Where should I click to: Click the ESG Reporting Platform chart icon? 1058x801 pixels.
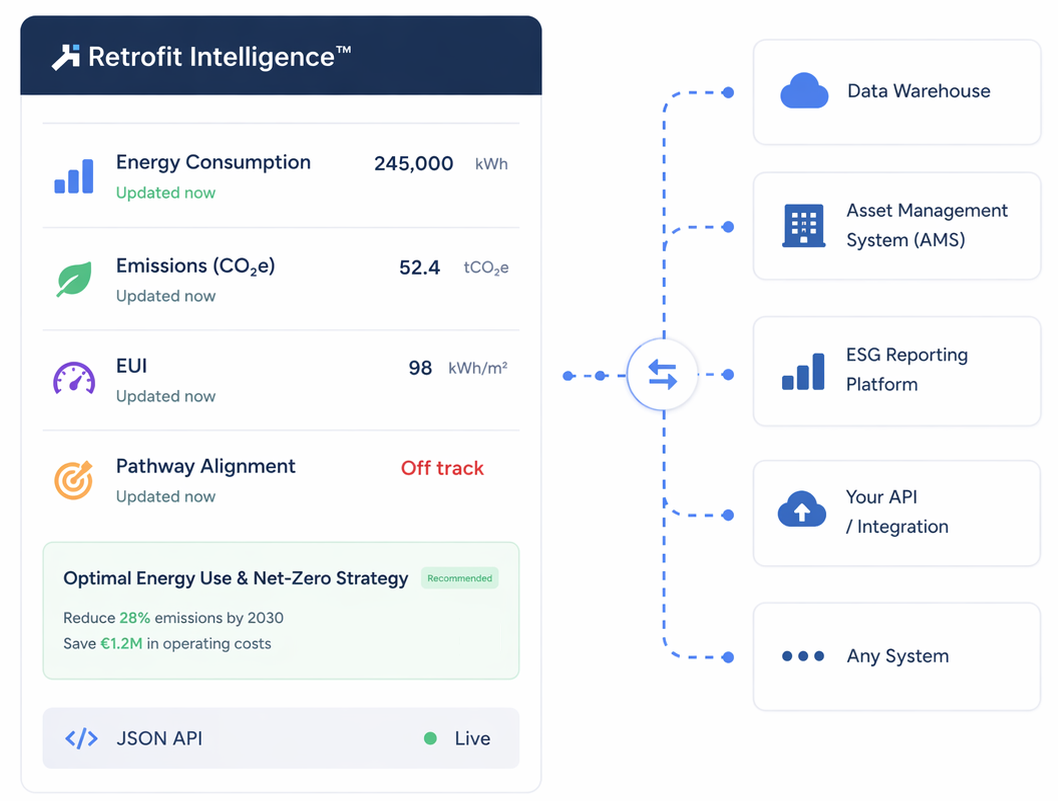pos(804,371)
